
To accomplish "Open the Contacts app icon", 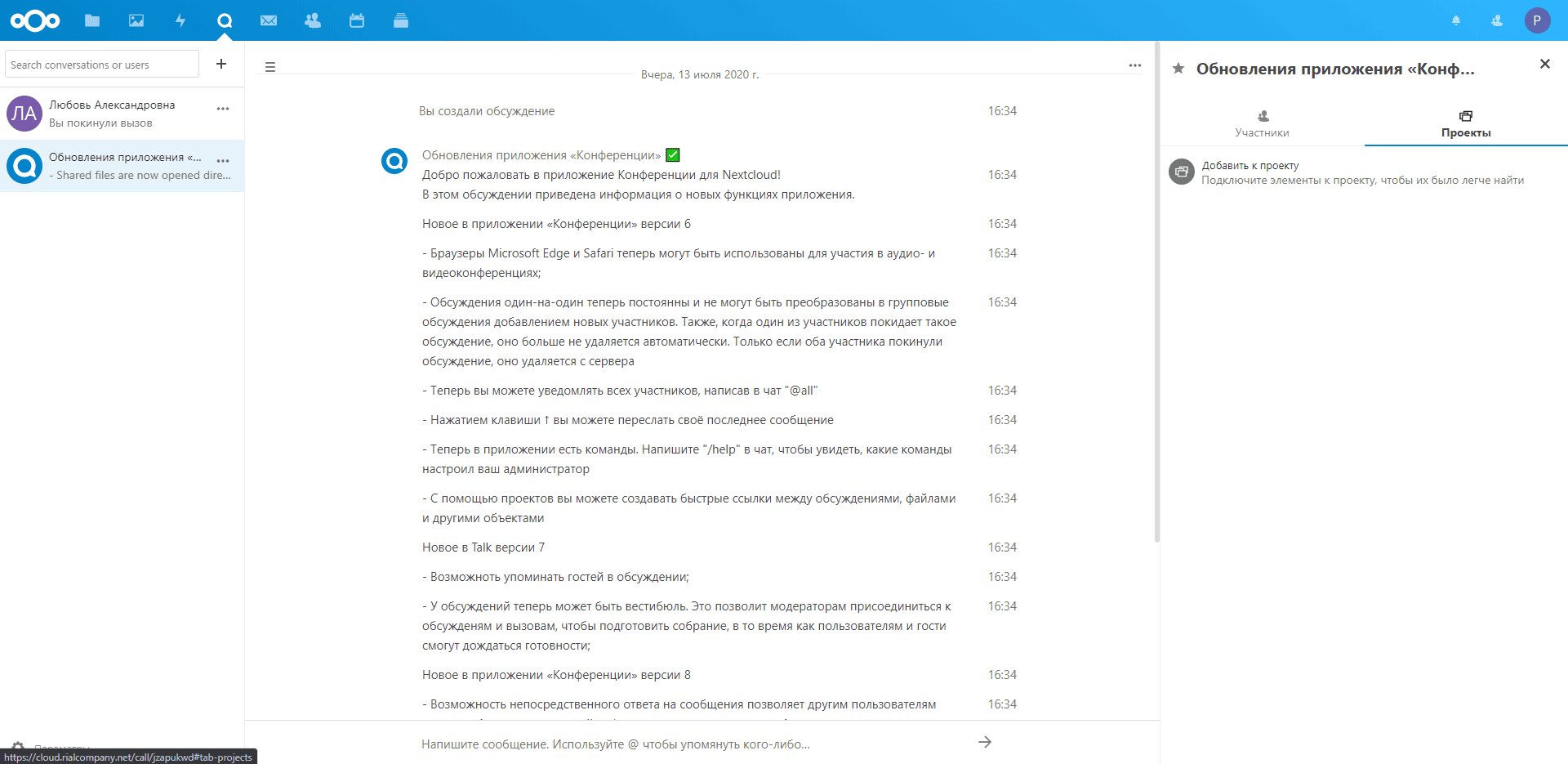I will 313,20.
